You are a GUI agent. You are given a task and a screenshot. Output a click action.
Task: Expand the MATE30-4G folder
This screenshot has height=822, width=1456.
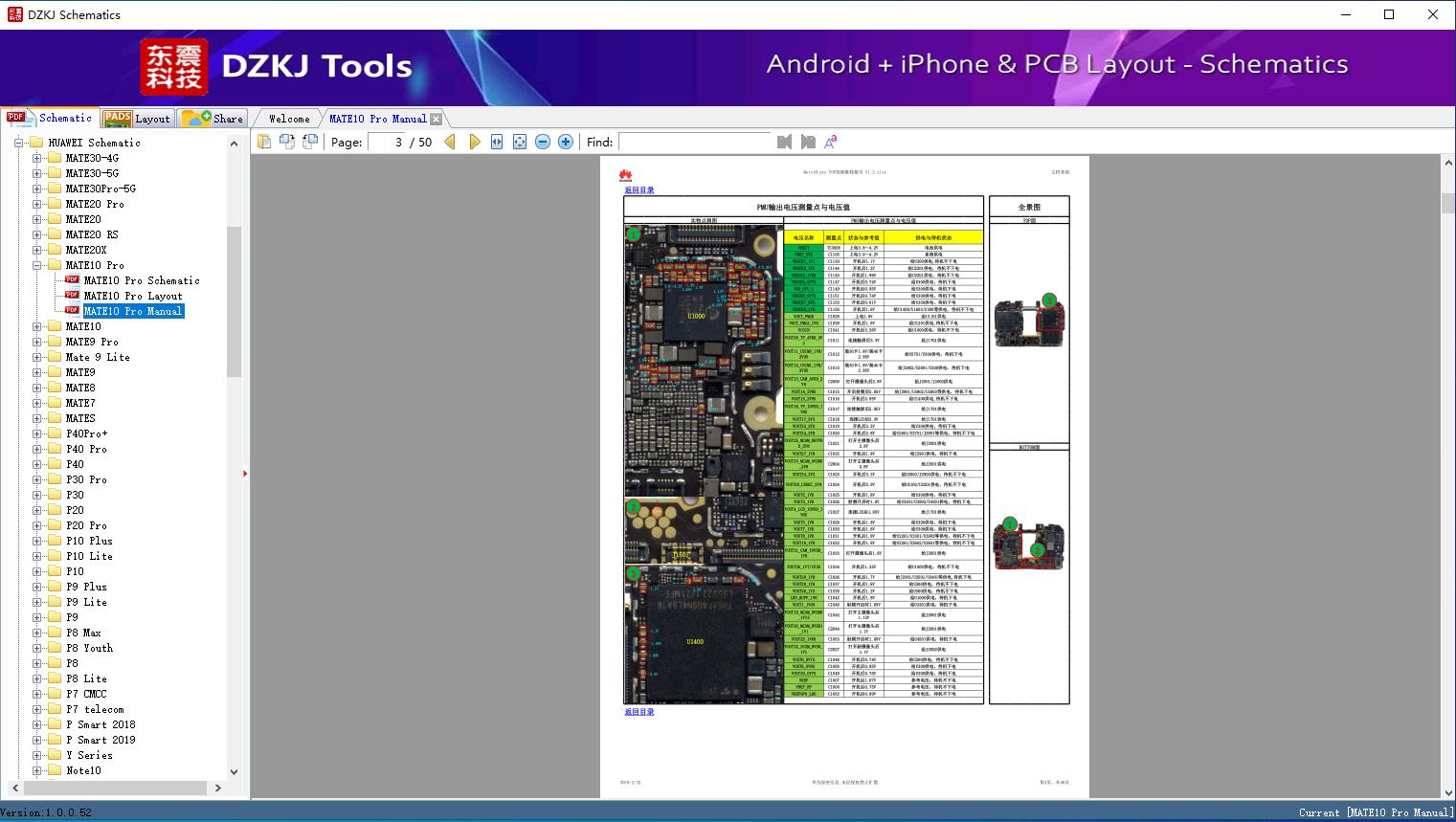37,158
